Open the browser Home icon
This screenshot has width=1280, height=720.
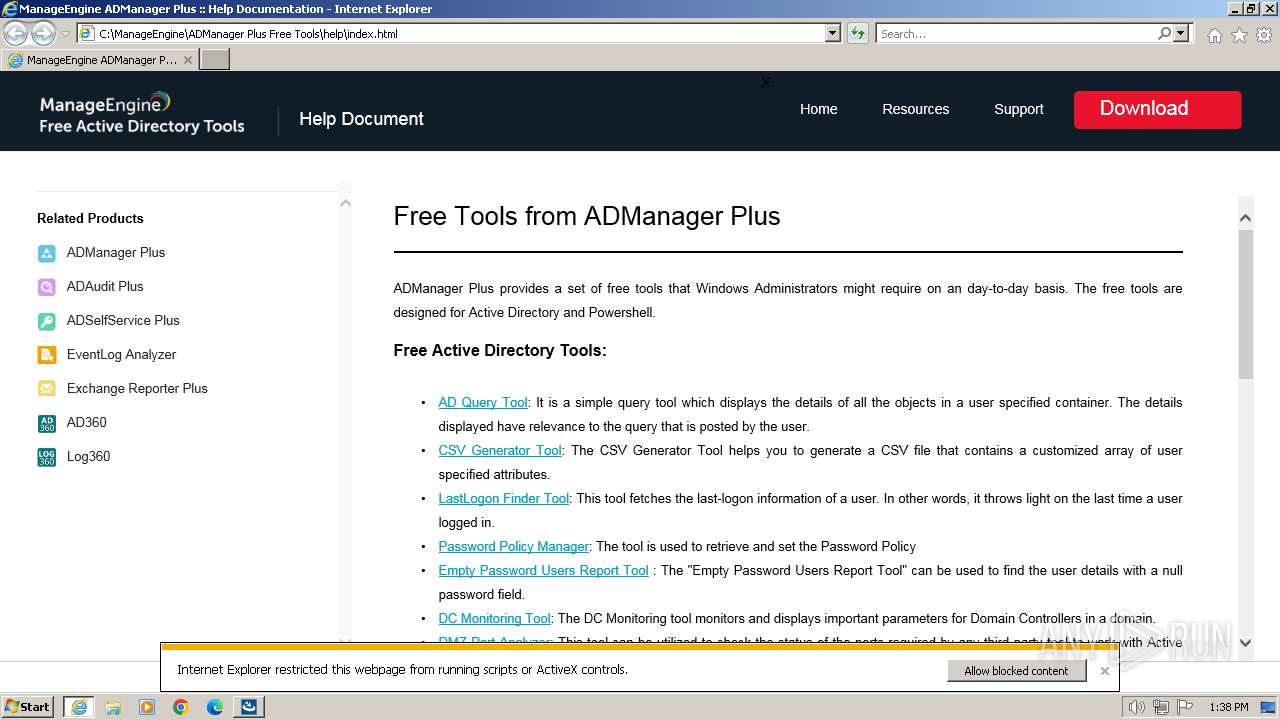point(1214,35)
